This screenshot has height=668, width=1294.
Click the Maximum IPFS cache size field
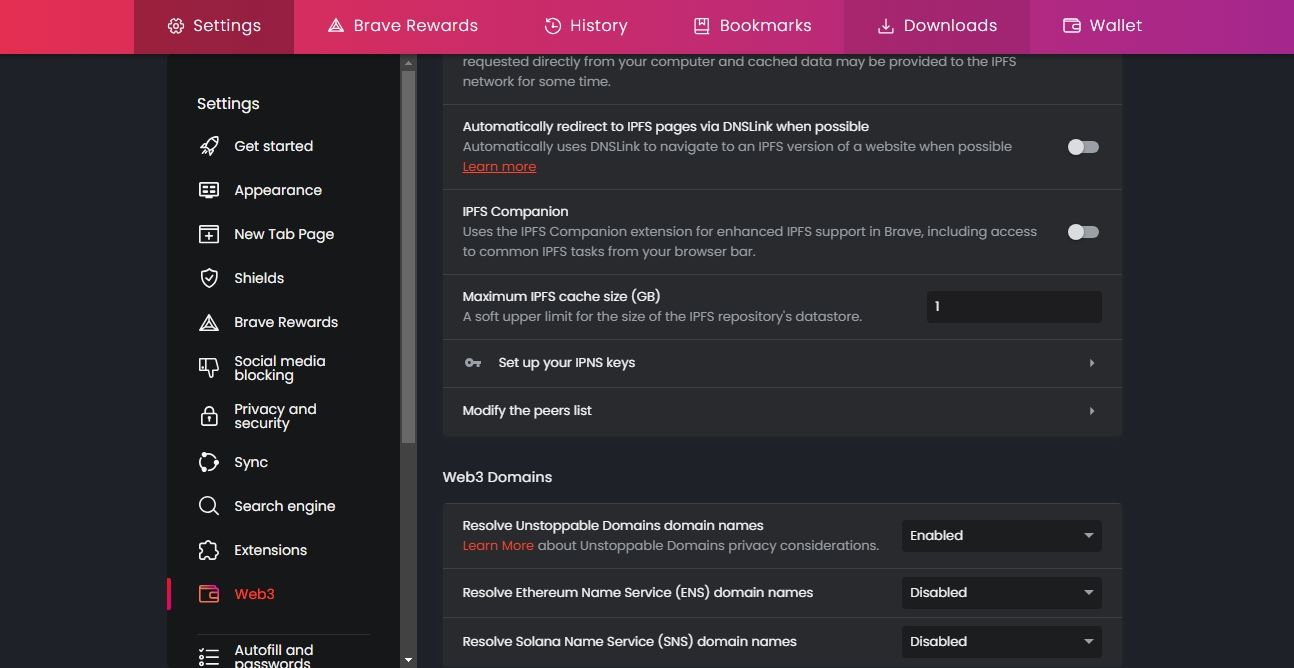1013,306
